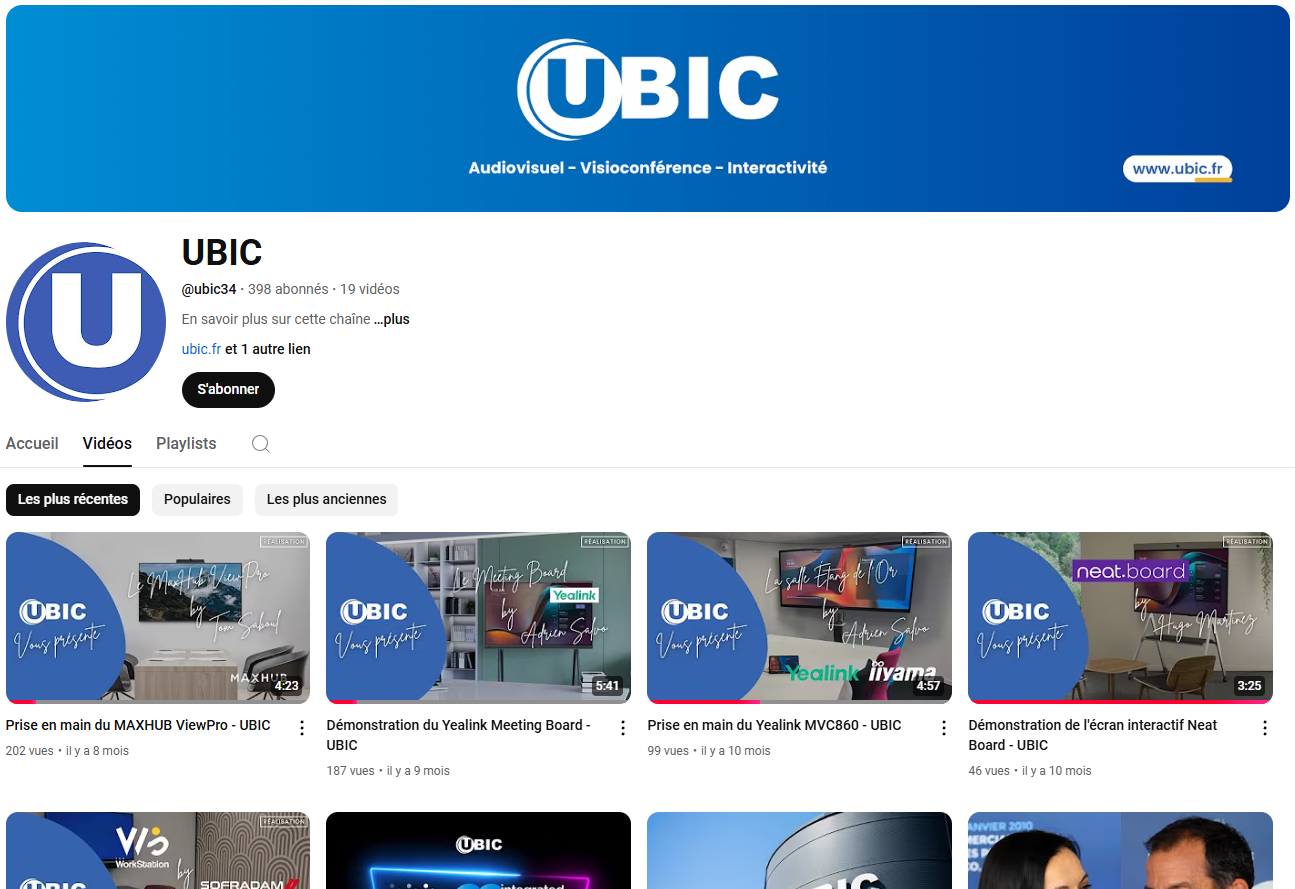Click the 4:23 duration badge

point(287,686)
